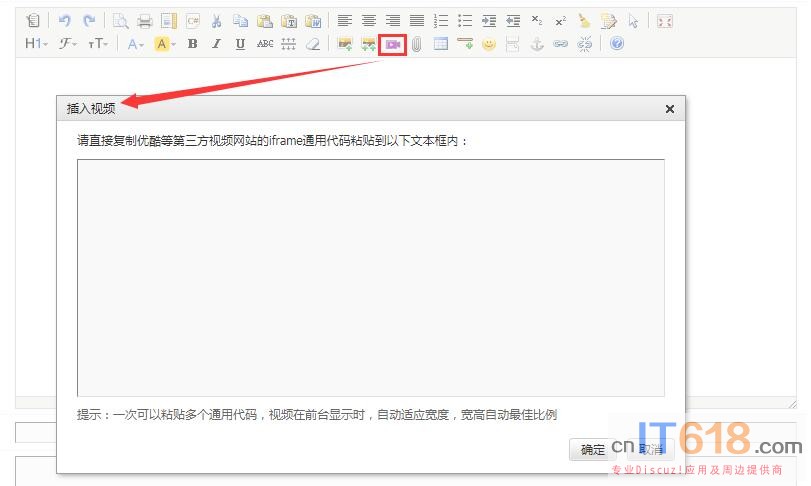Viewport: 811px width, 486px height.
Task: Toggle underline formatting
Action: (240, 44)
